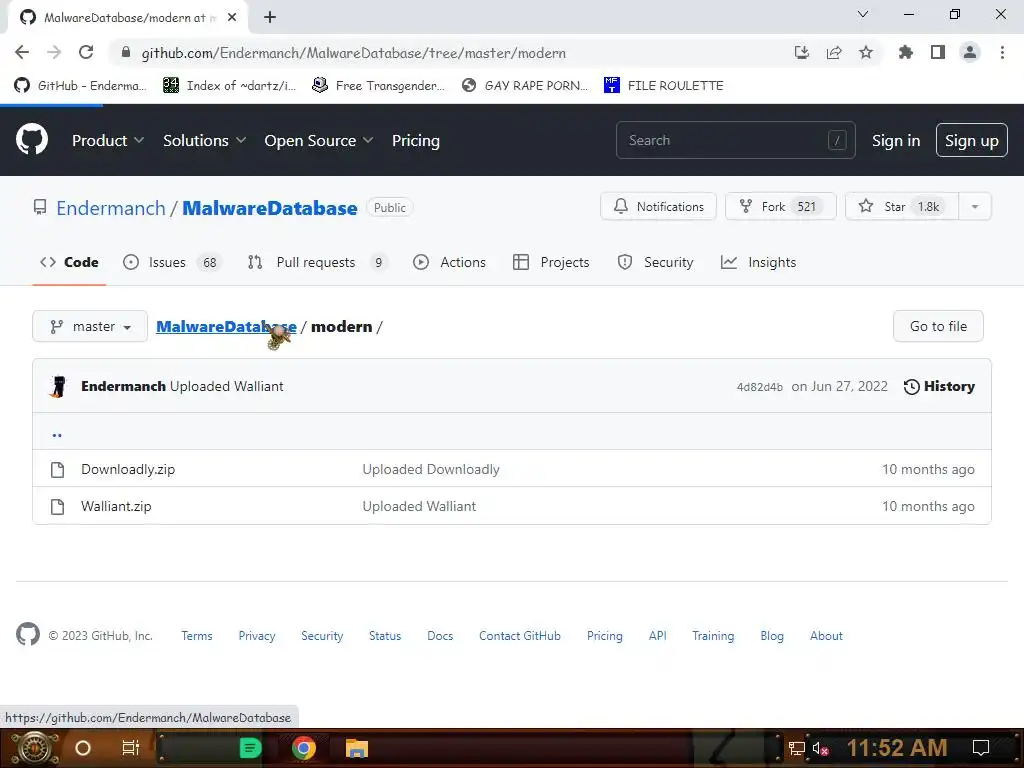Switch to the Security tab
1024x768 pixels.
click(655, 262)
